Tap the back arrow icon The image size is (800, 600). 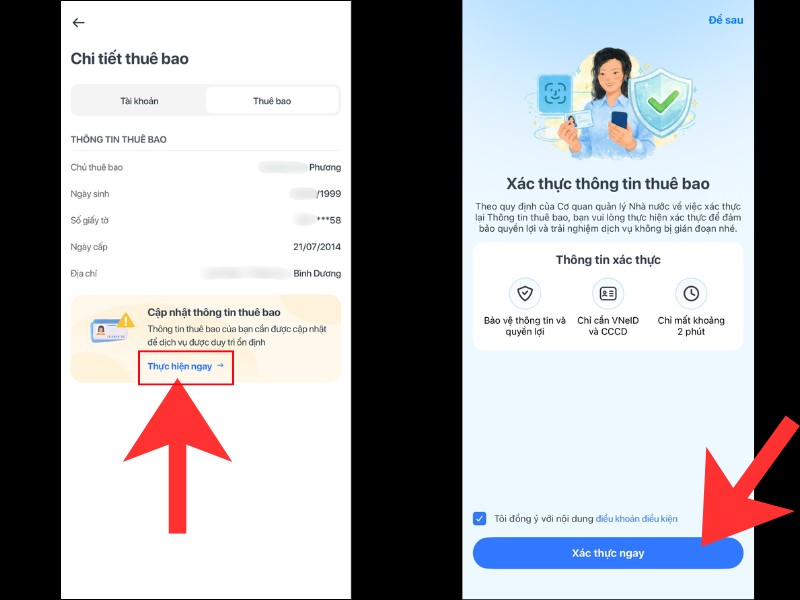[x=79, y=22]
